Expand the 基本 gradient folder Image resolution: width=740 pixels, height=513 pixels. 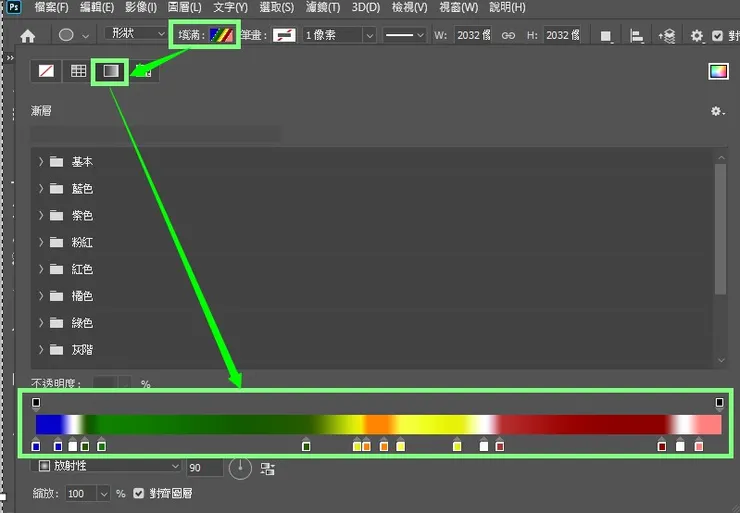[x=41, y=162]
